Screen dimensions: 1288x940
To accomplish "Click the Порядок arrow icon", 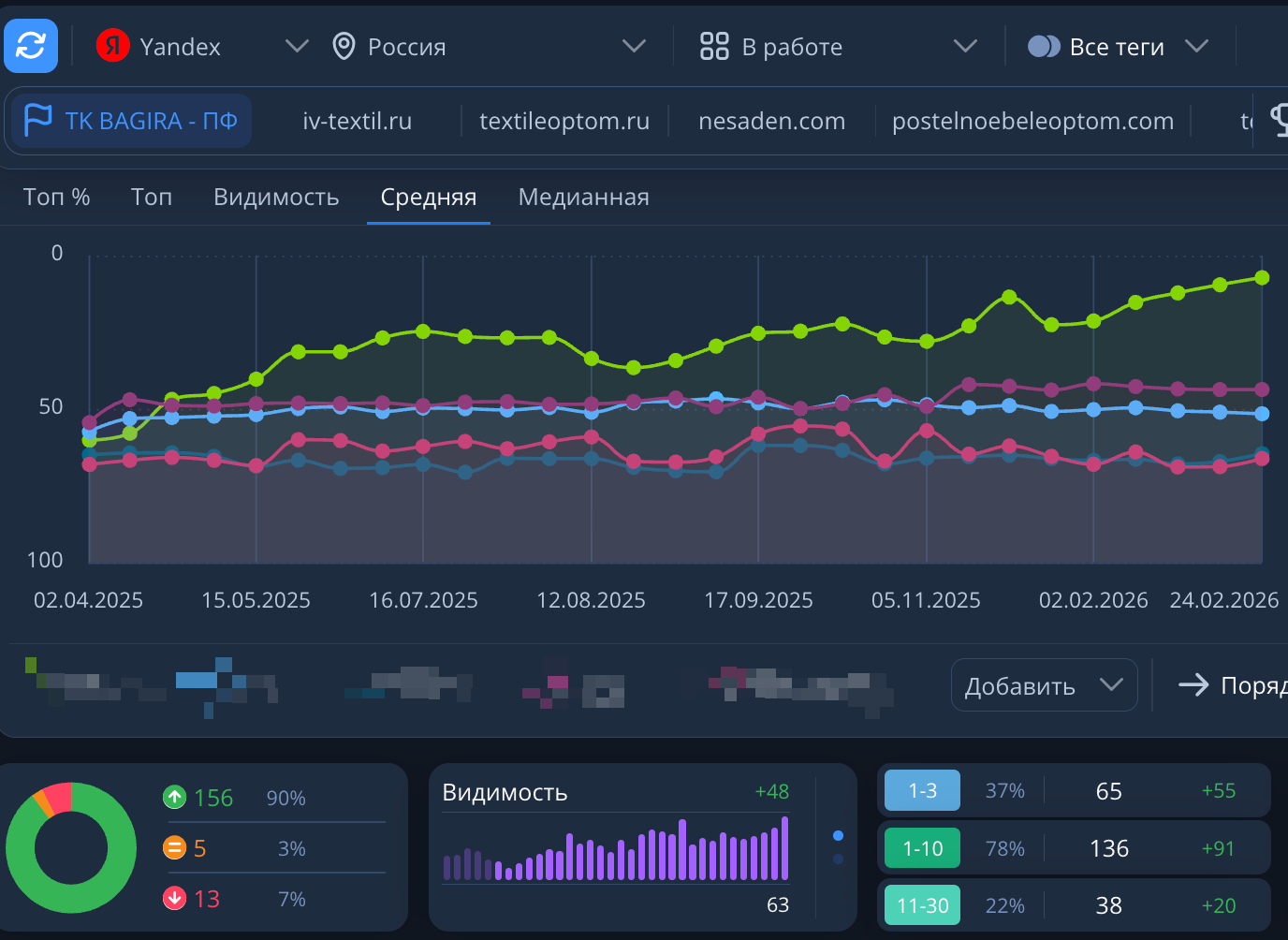I will (x=1194, y=684).
